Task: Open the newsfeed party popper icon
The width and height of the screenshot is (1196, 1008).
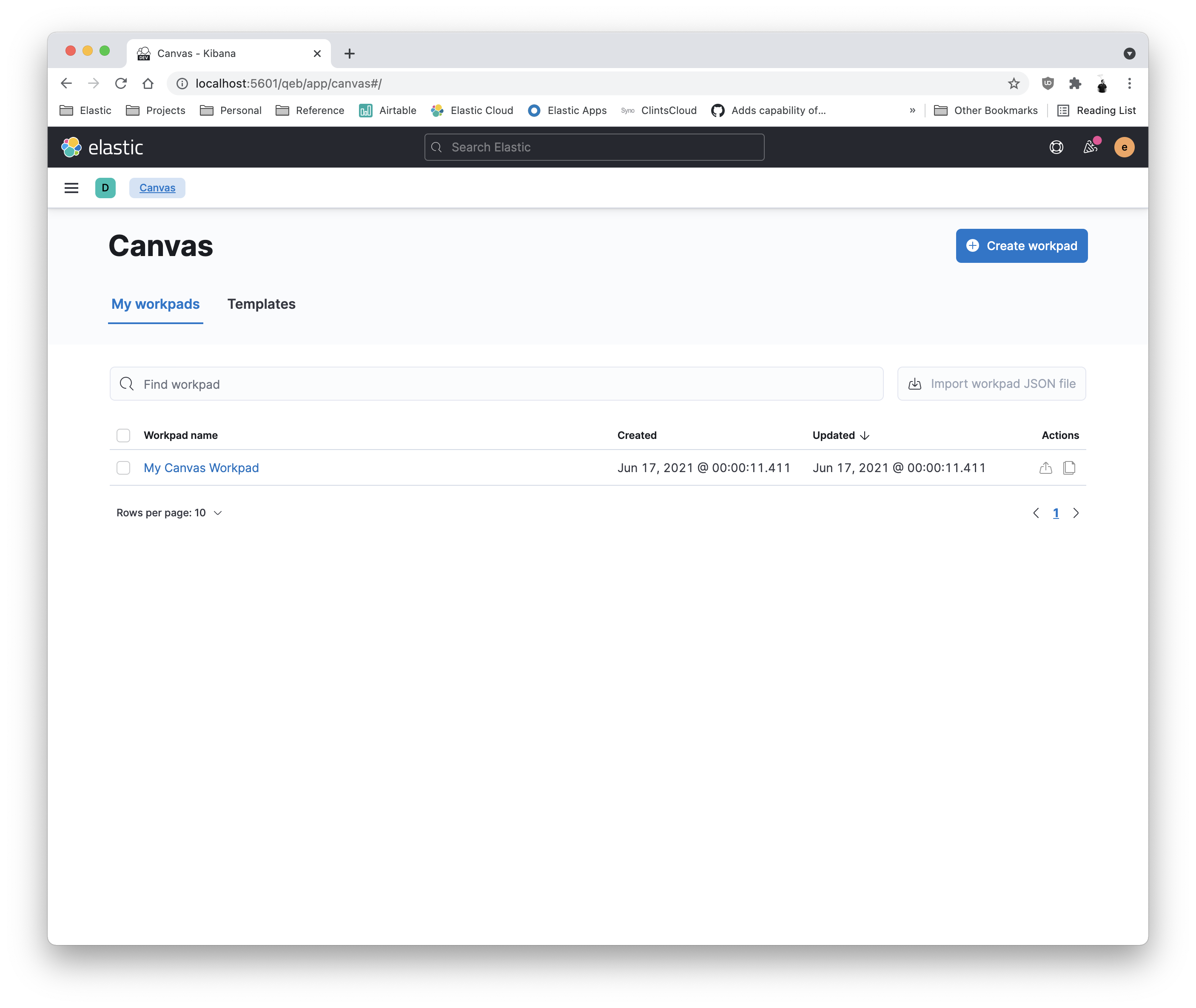Action: pyautogui.click(x=1090, y=148)
